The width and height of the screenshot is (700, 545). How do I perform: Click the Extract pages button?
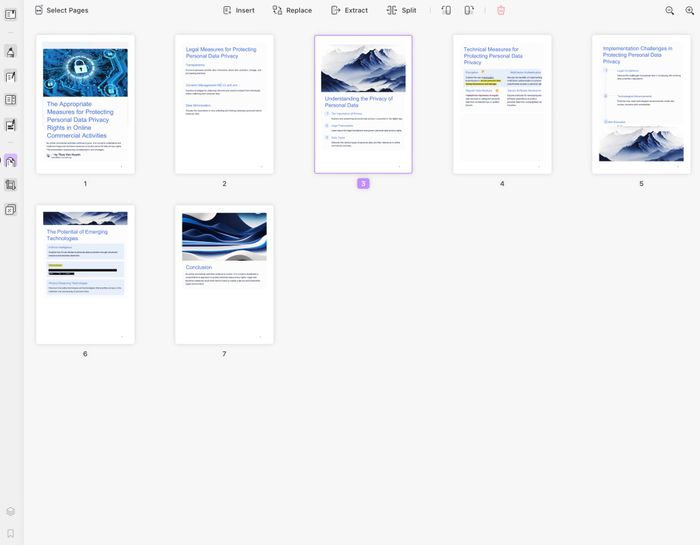click(x=349, y=10)
